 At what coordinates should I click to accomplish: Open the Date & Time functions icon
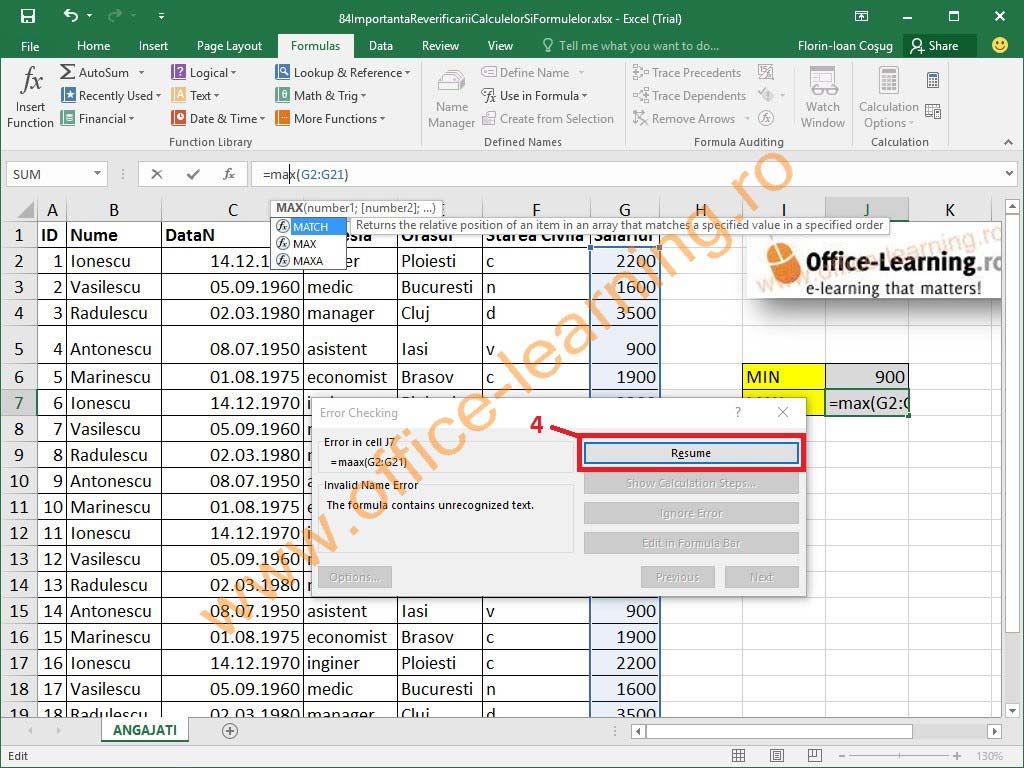[x=178, y=118]
